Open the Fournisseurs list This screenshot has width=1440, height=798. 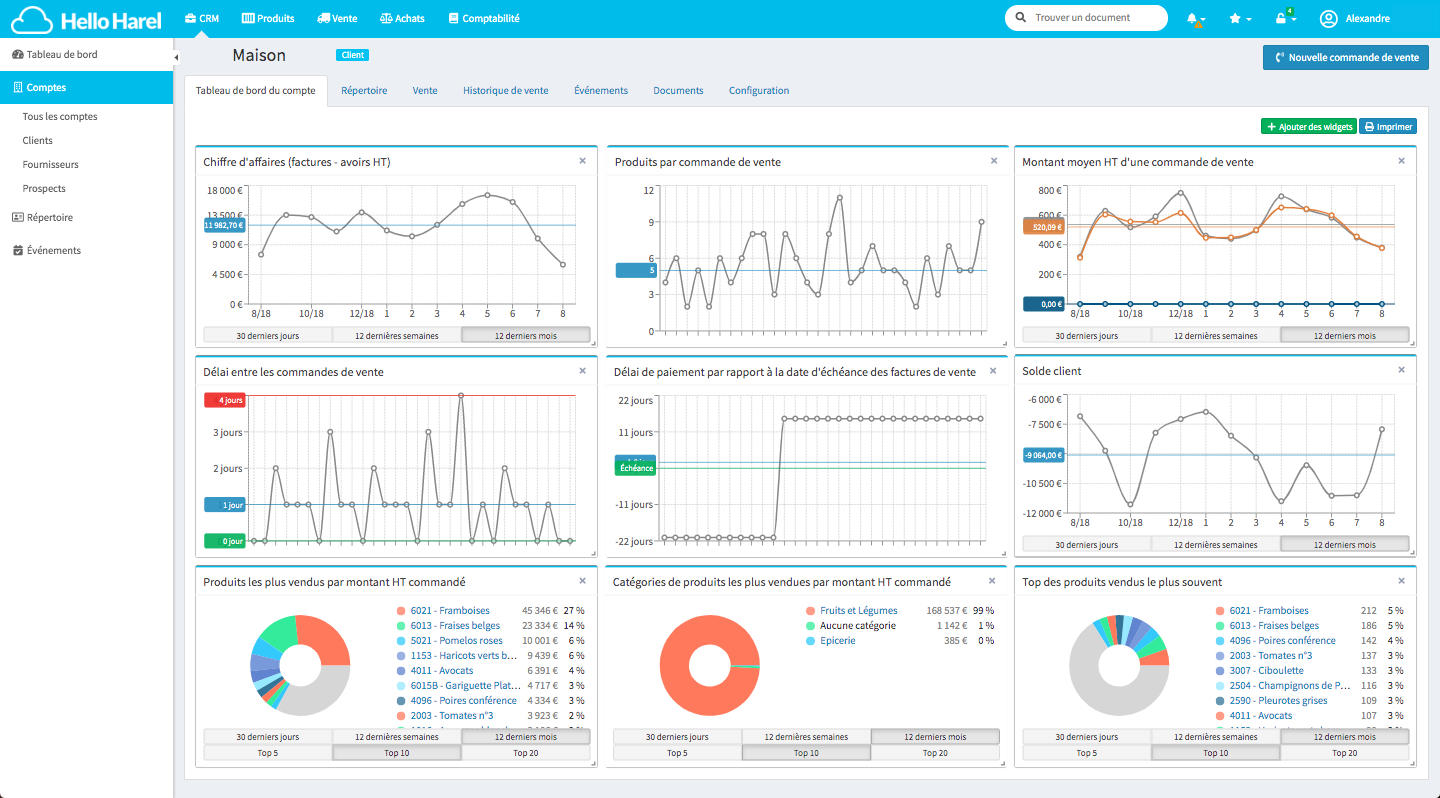click(51, 165)
